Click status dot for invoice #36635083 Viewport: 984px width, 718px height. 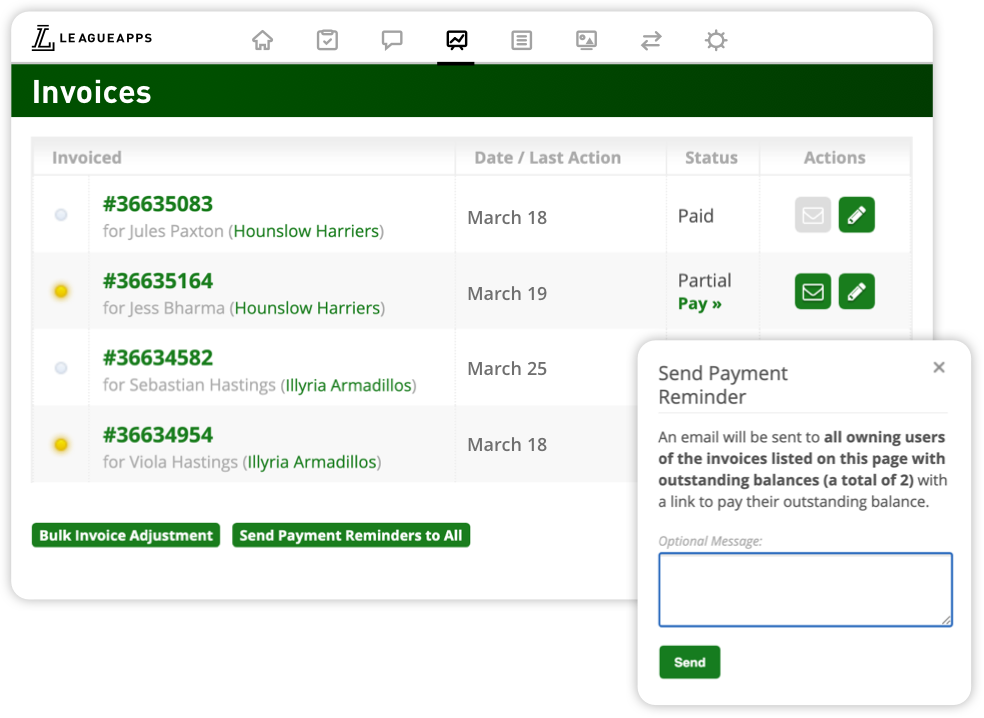coord(61,215)
